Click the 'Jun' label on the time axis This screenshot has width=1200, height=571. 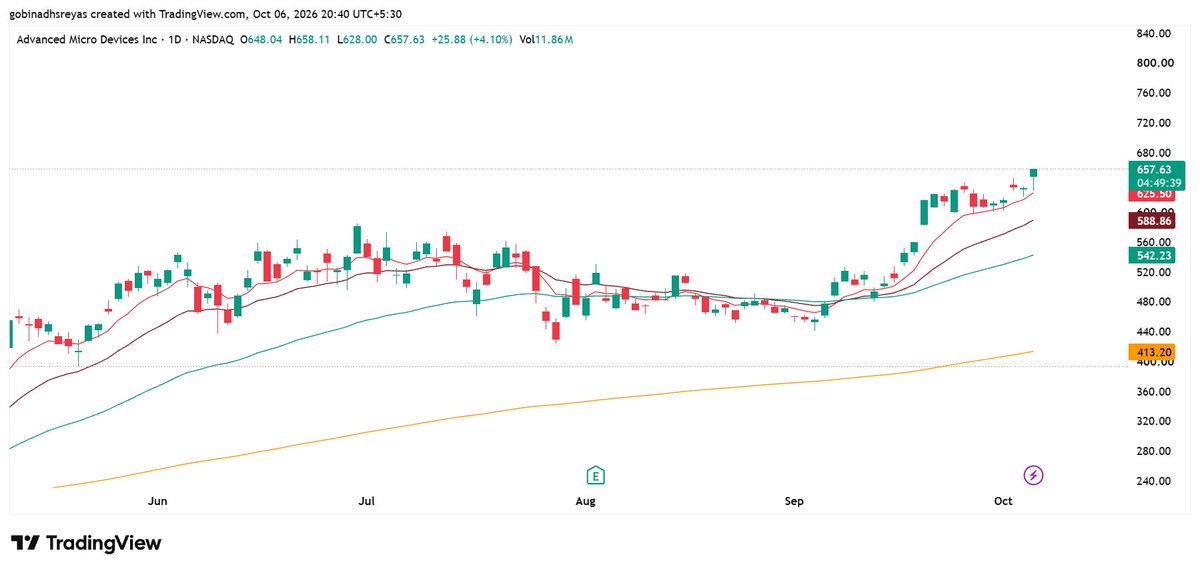[x=157, y=501]
